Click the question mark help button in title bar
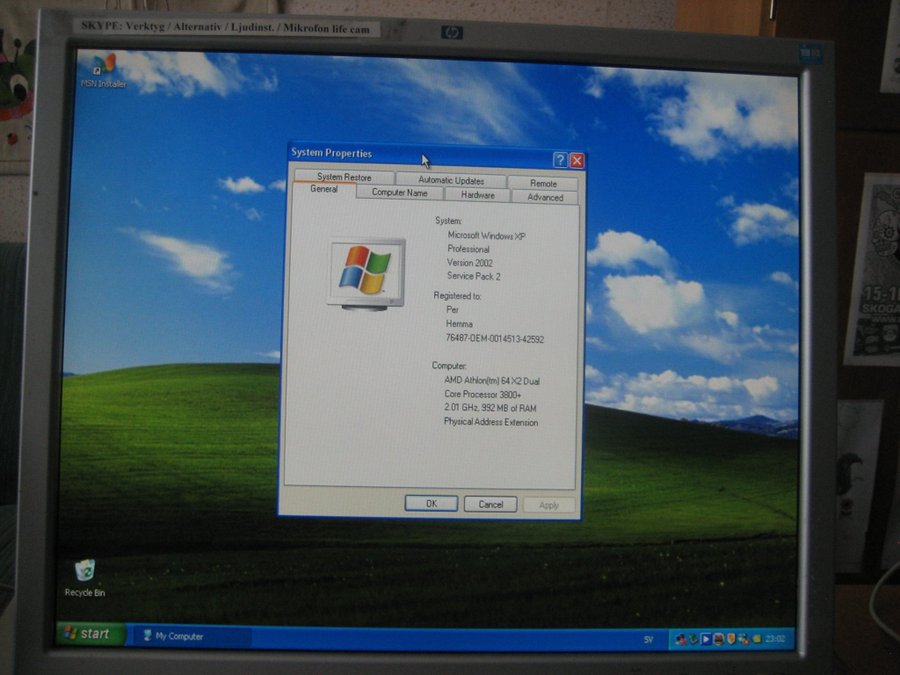Viewport: 900px width, 675px height. 560,160
